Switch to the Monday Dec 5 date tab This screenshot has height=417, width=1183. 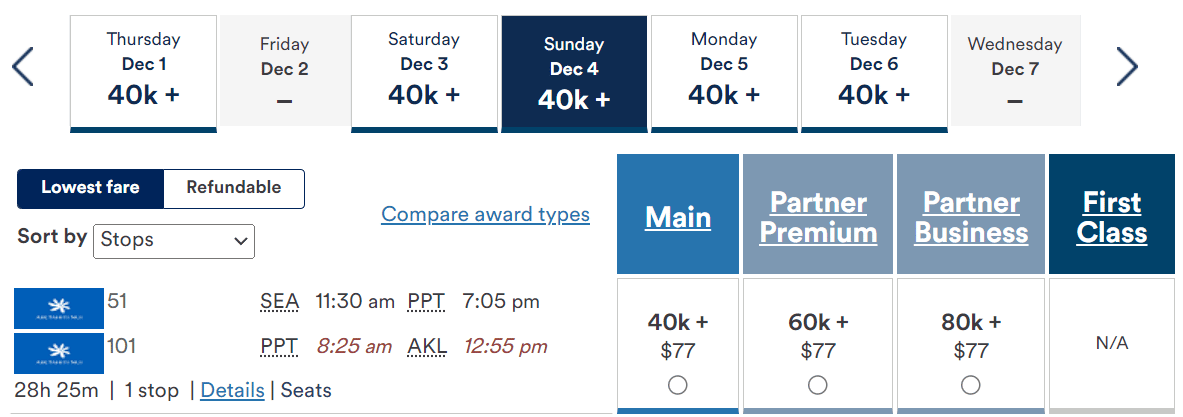tap(724, 70)
